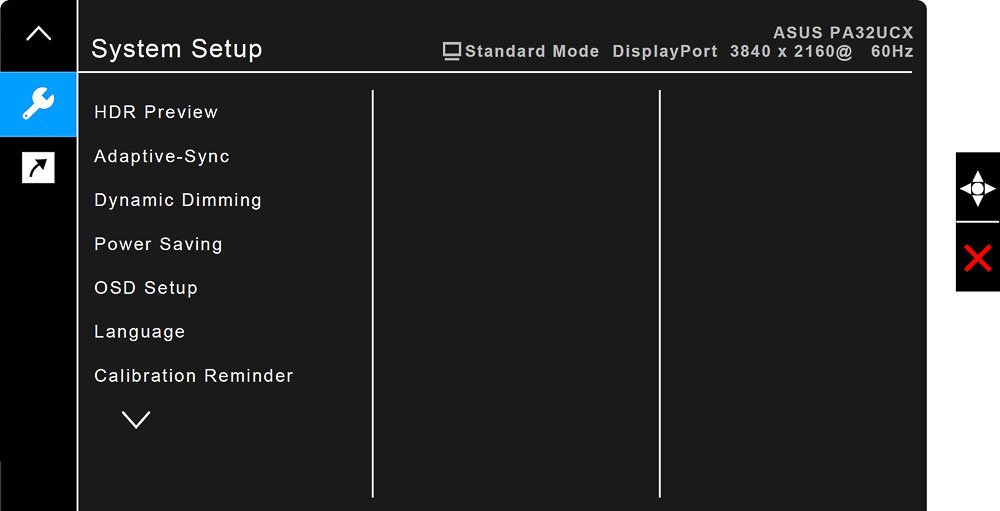Choose the Language menu item
This screenshot has height=511, width=1000.
pyautogui.click(x=140, y=332)
